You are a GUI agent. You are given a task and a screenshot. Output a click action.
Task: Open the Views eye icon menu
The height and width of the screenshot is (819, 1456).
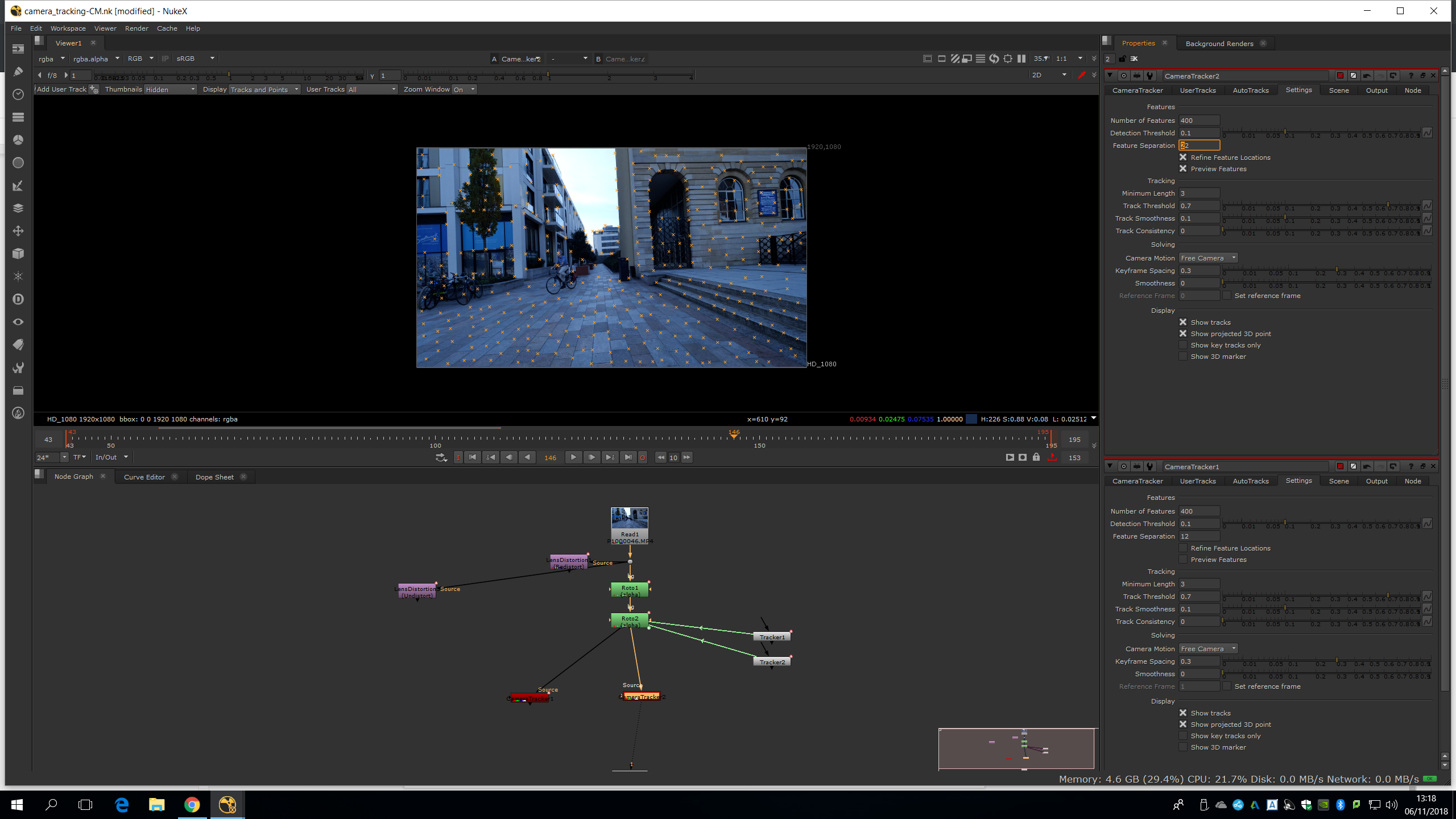(18, 322)
